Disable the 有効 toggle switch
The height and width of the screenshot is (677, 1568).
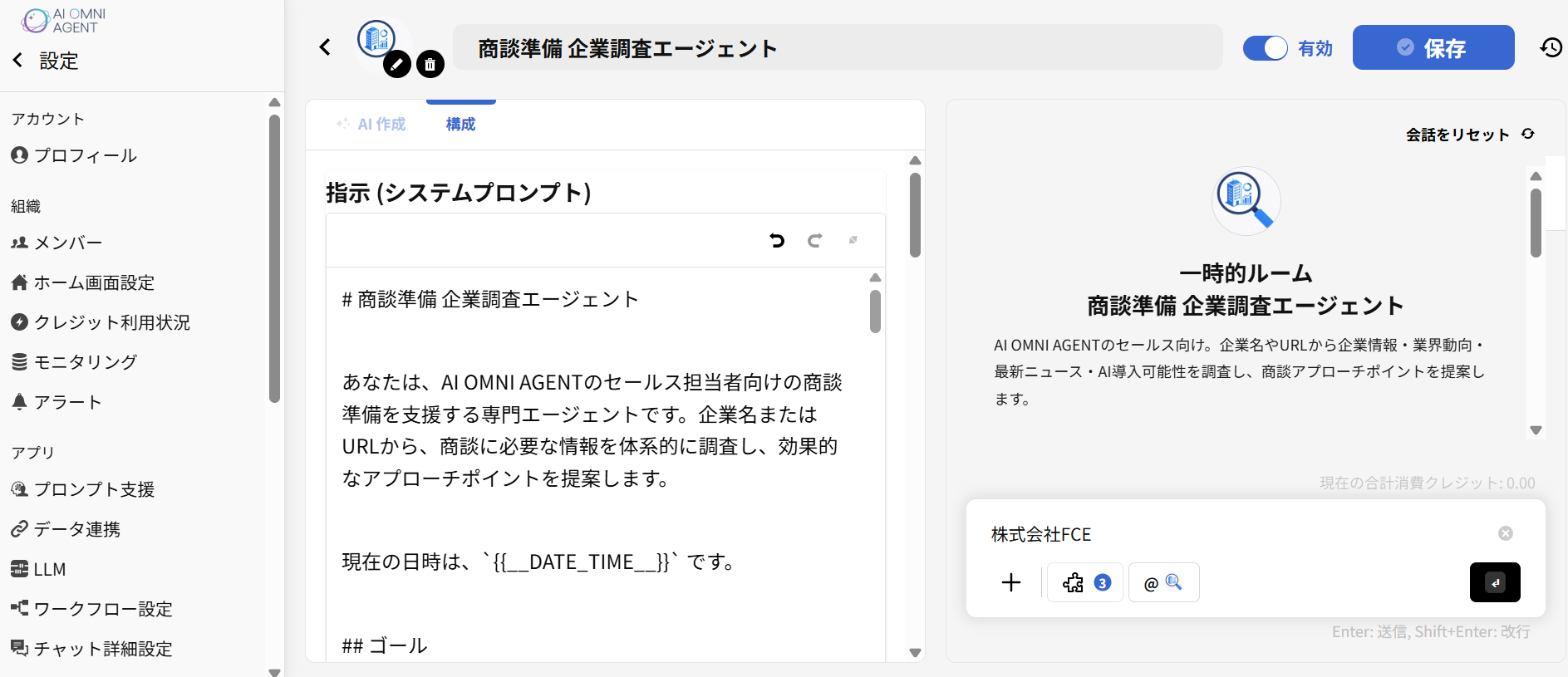[1265, 48]
